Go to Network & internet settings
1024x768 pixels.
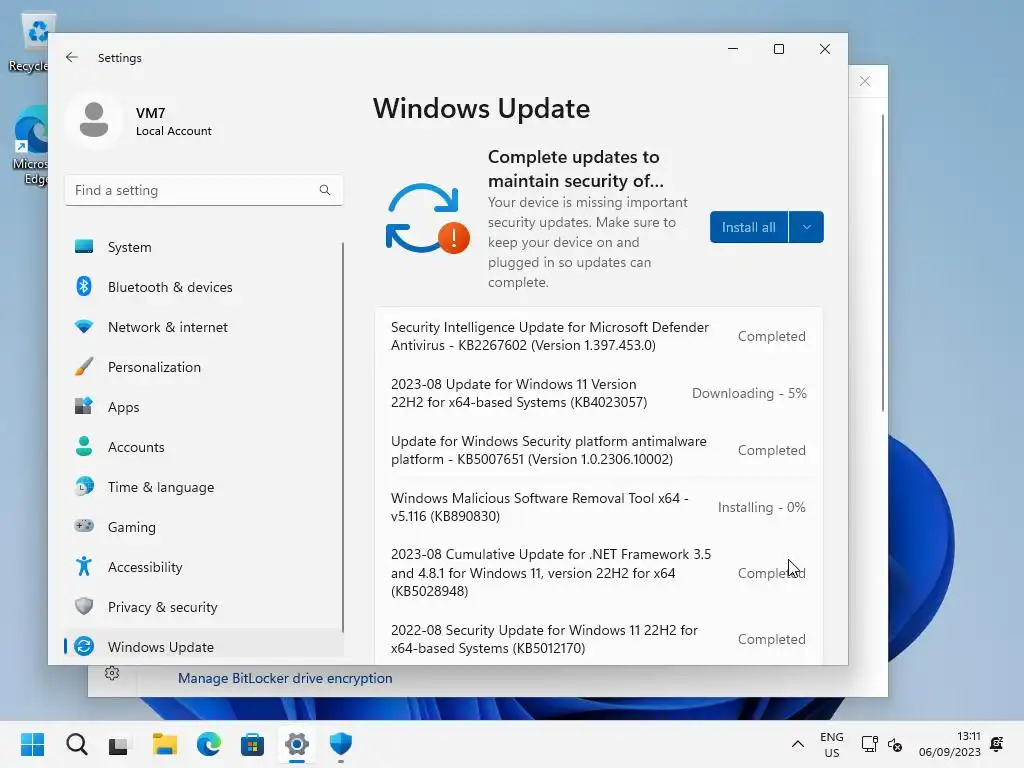click(204, 327)
